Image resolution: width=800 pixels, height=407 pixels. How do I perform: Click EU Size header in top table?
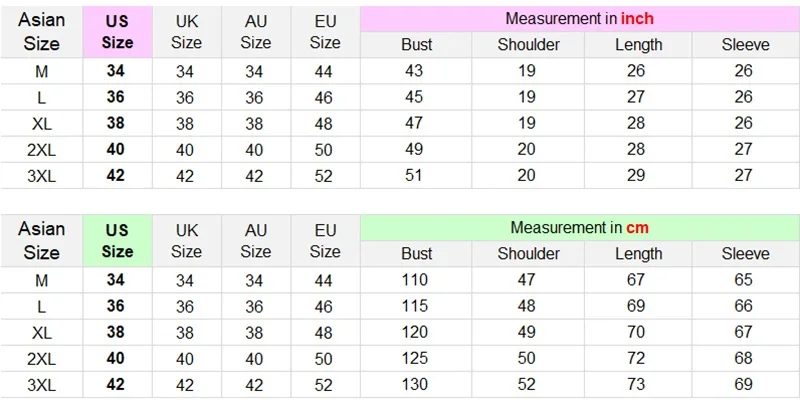coord(325,32)
